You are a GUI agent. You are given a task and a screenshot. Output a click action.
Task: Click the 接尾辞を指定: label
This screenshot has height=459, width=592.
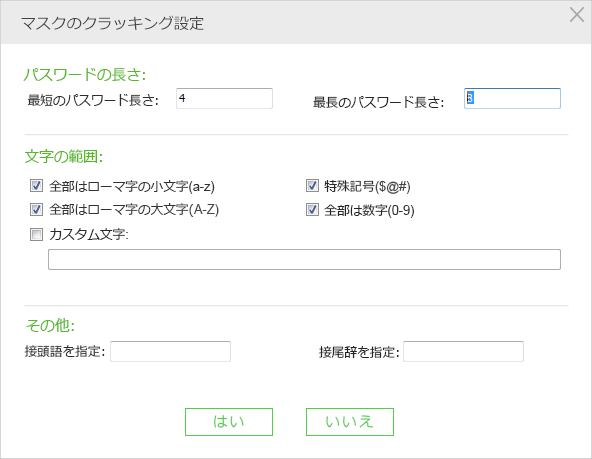(359, 352)
